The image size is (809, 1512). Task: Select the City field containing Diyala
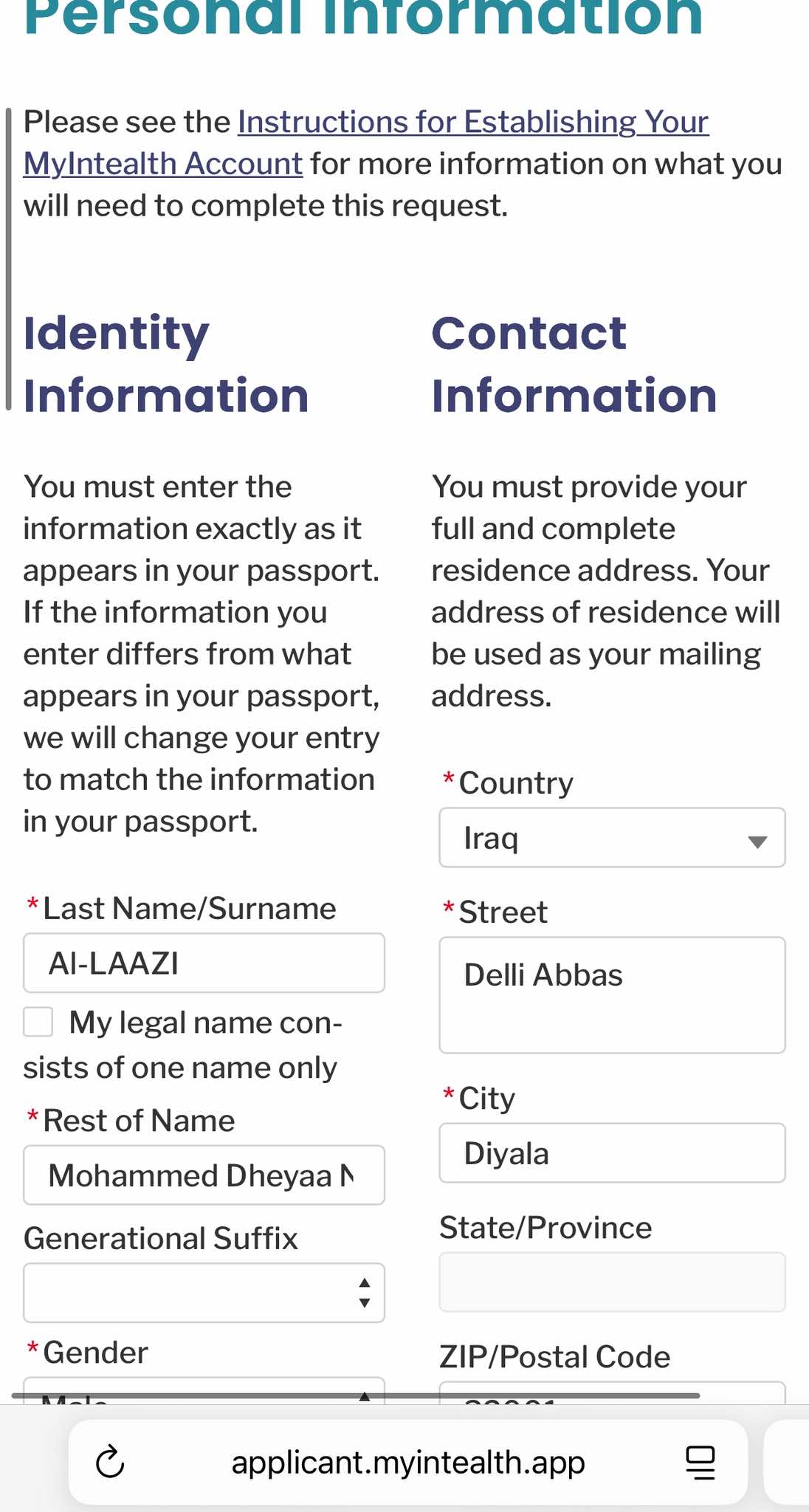pos(612,1153)
